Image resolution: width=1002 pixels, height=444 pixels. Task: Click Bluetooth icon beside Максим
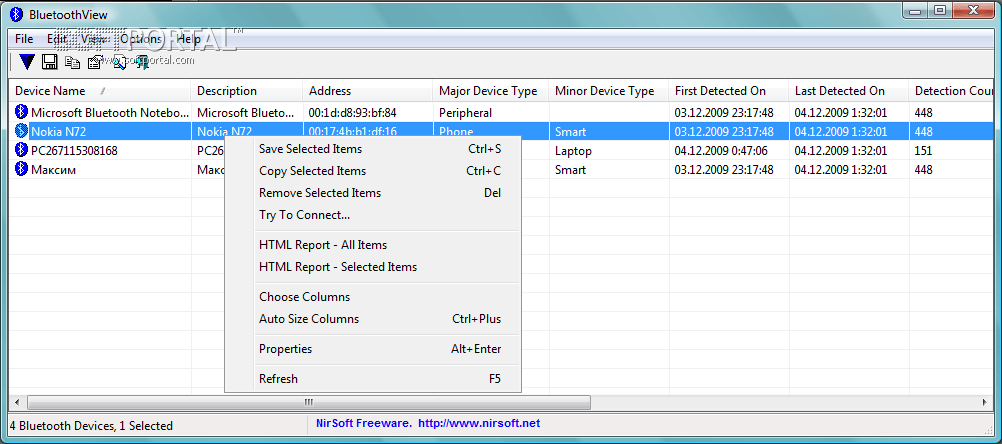21,170
